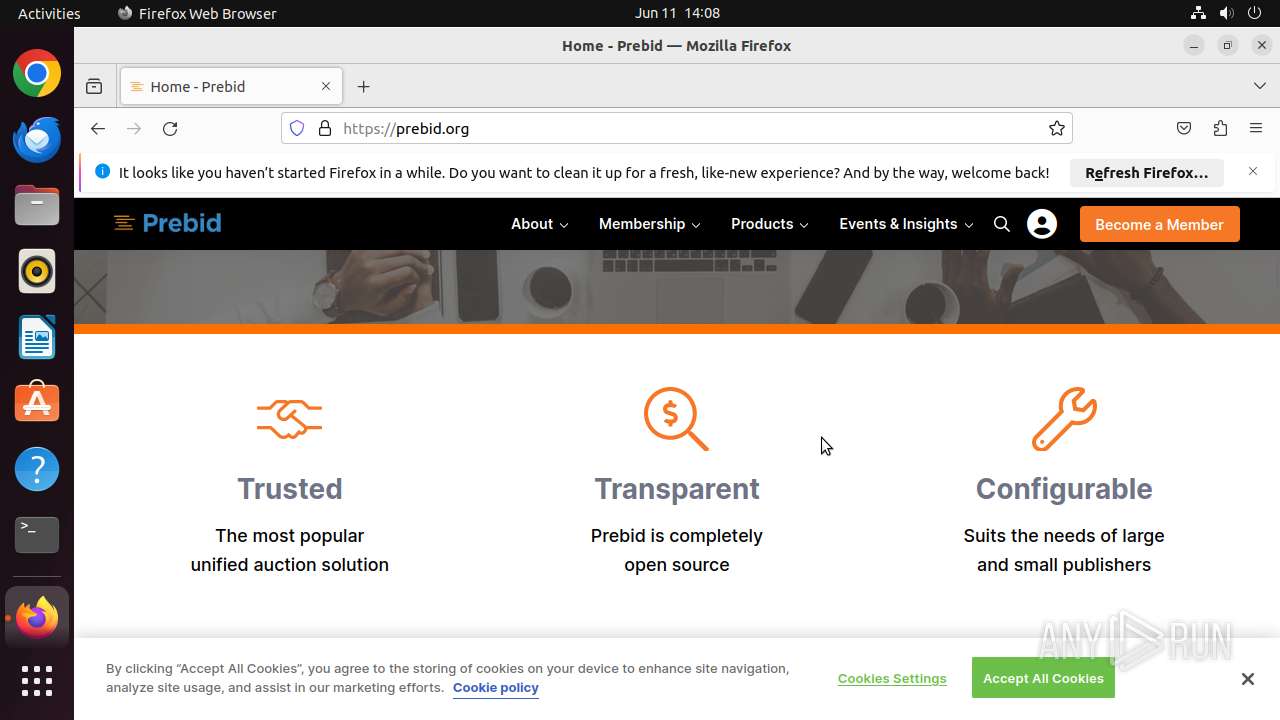Image resolution: width=1280 pixels, height=720 pixels.
Task: Launch Thunderbird mail from the dock
Action: (37, 140)
